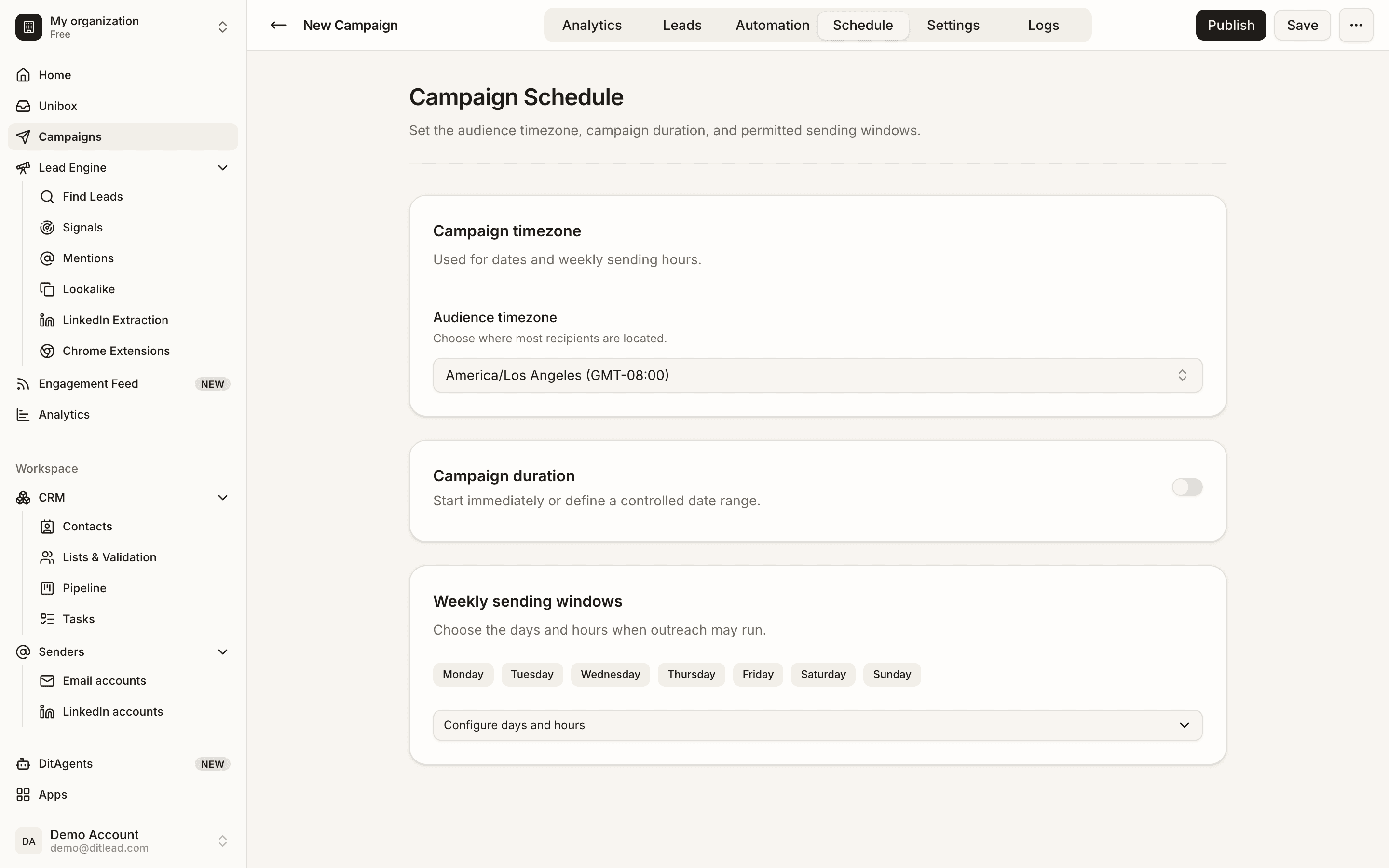Click the Apps grid icon

coord(23,795)
